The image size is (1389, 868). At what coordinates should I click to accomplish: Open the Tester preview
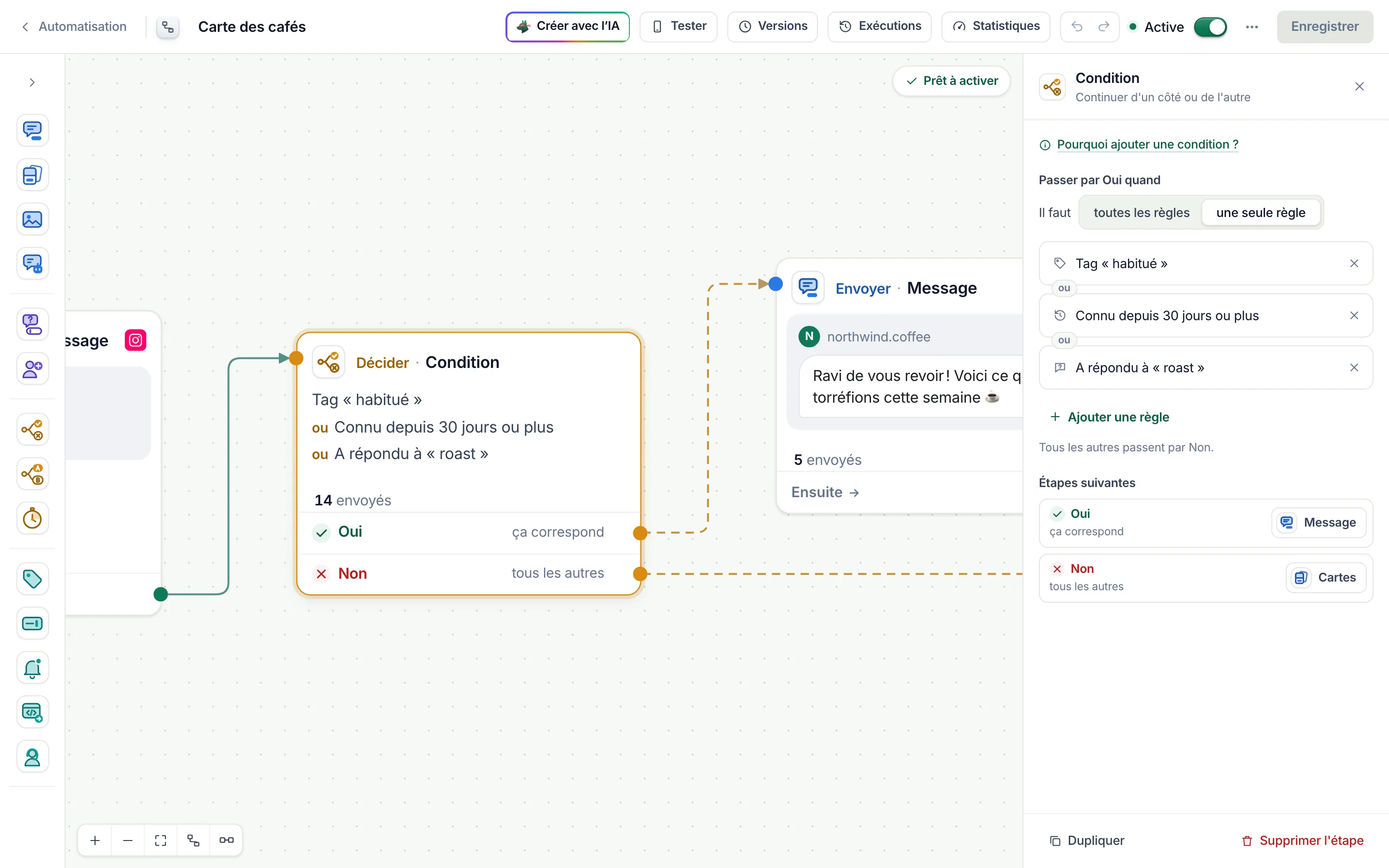pyautogui.click(x=678, y=27)
